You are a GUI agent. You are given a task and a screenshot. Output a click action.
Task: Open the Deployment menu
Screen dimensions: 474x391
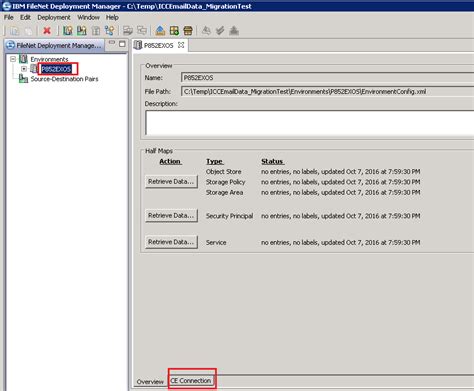[x=54, y=17]
